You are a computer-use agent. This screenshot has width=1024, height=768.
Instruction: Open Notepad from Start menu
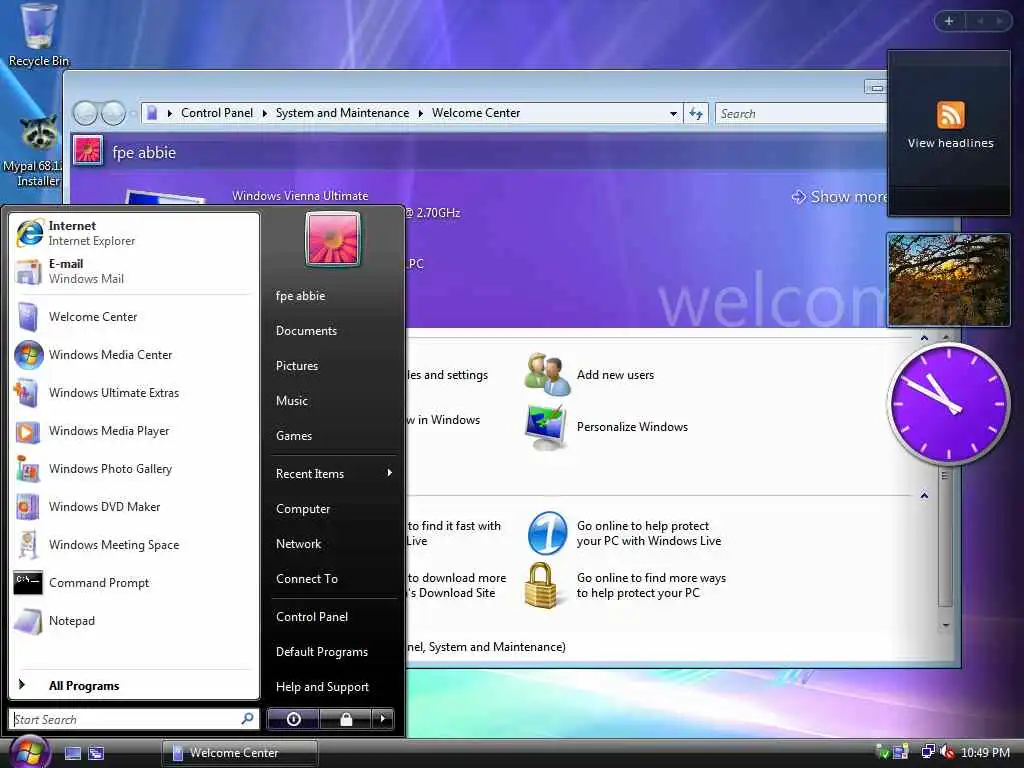(134, 620)
